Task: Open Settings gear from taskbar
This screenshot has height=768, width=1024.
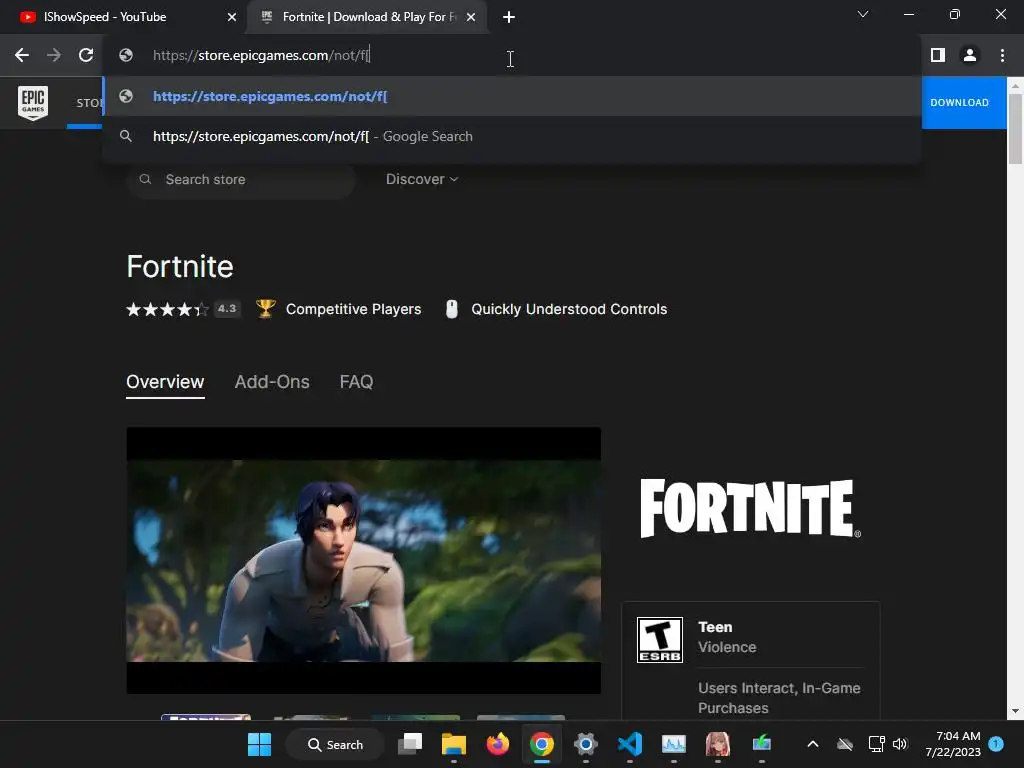Action: click(585, 744)
